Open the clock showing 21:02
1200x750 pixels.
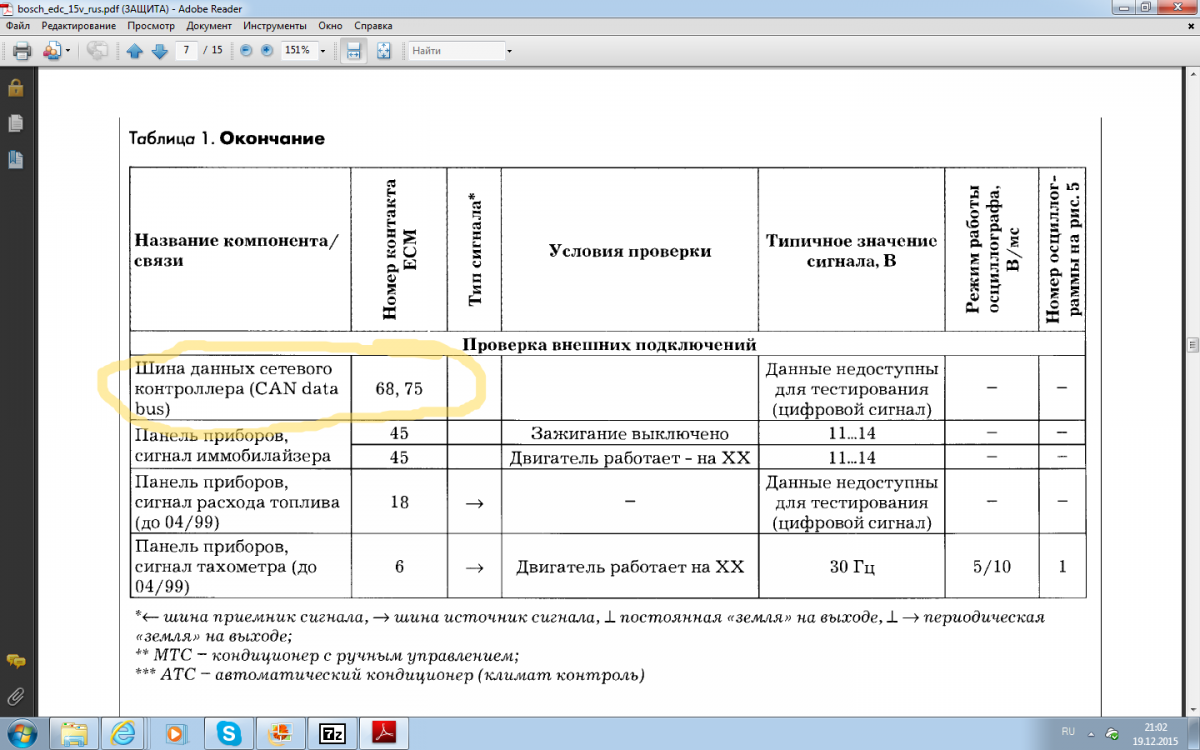(x=1155, y=733)
